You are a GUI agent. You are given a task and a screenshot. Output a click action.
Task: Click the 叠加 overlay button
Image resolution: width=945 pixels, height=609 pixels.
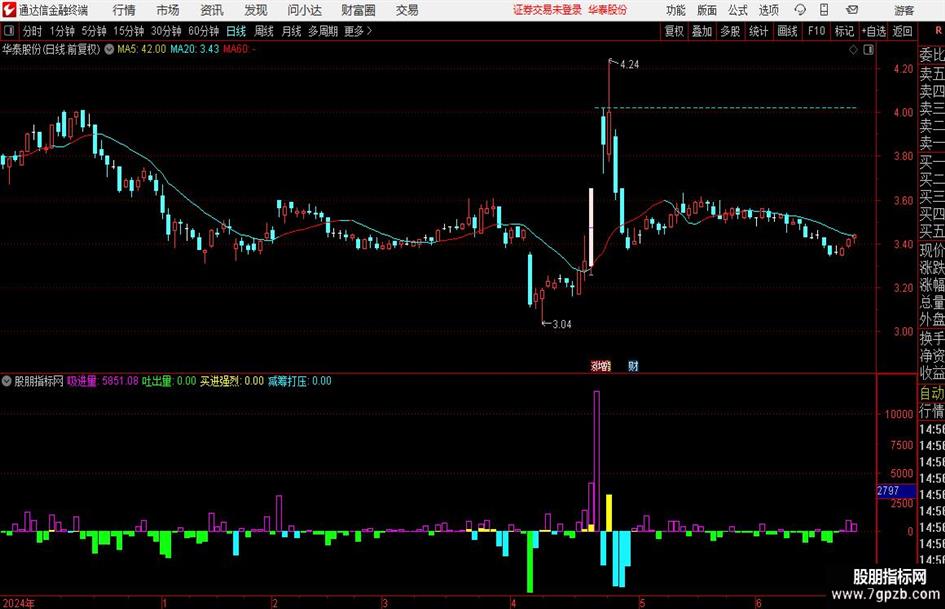pyautogui.click(x=702, y=31)
